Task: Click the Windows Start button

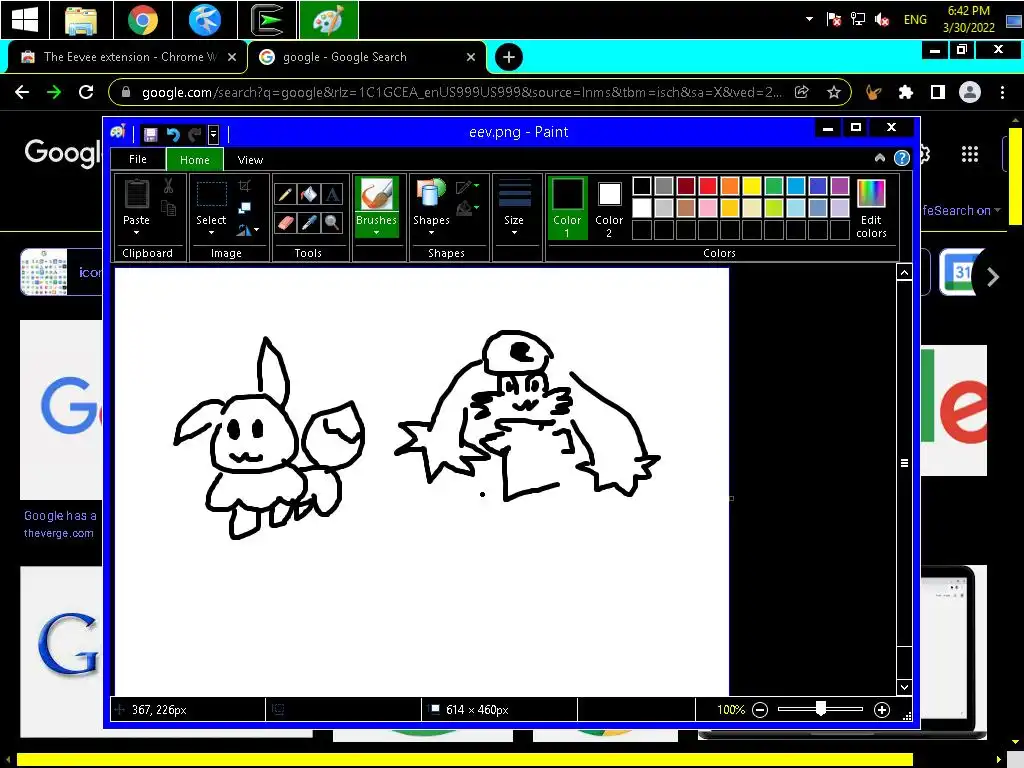Action: coord(25,20)
